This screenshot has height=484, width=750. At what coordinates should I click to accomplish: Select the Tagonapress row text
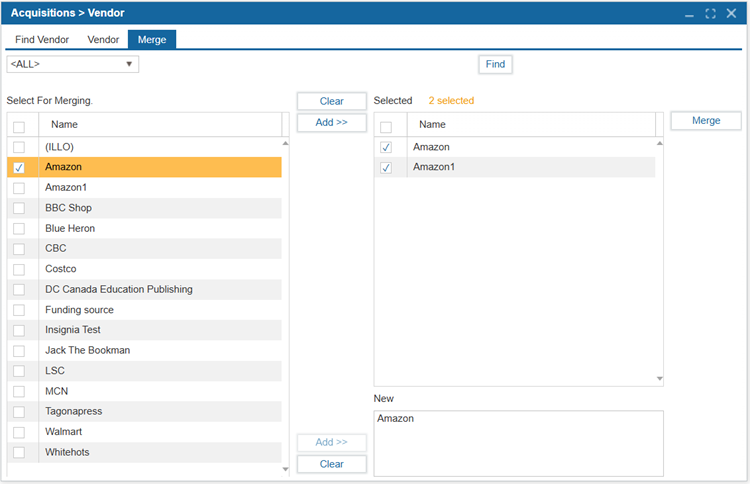(x=74, y=411)
